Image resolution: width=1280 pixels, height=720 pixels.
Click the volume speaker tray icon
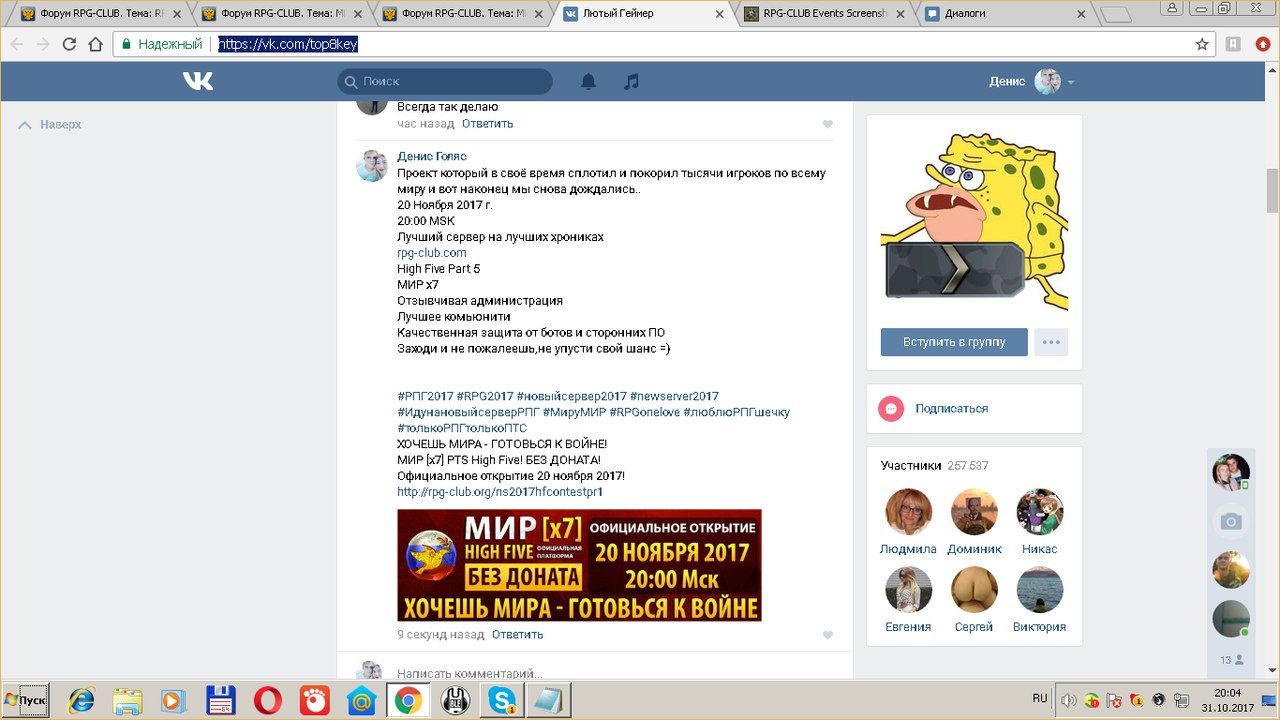pyautogui.click(x=1068, y=700)
